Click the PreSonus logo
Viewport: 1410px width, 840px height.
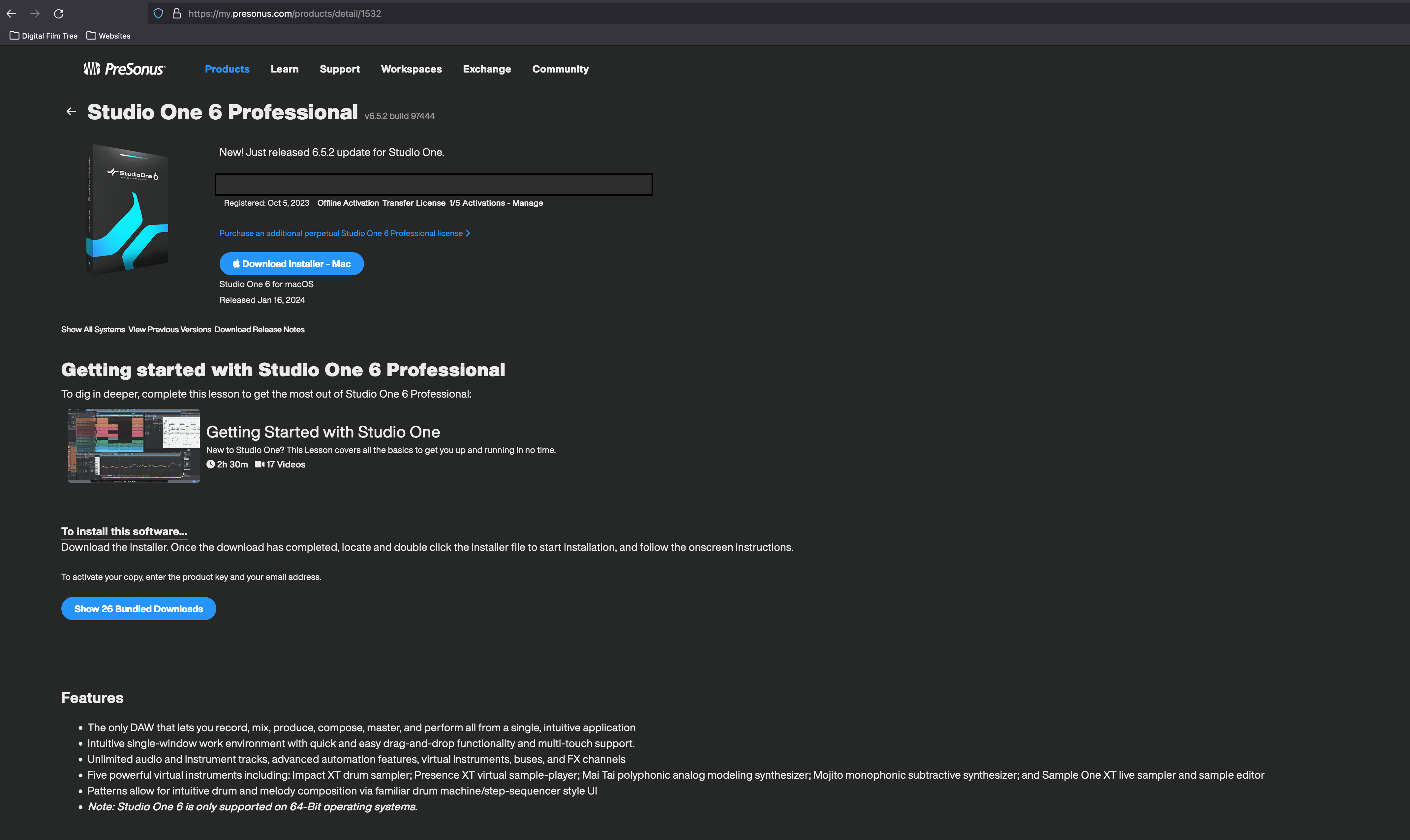(125, 69)
